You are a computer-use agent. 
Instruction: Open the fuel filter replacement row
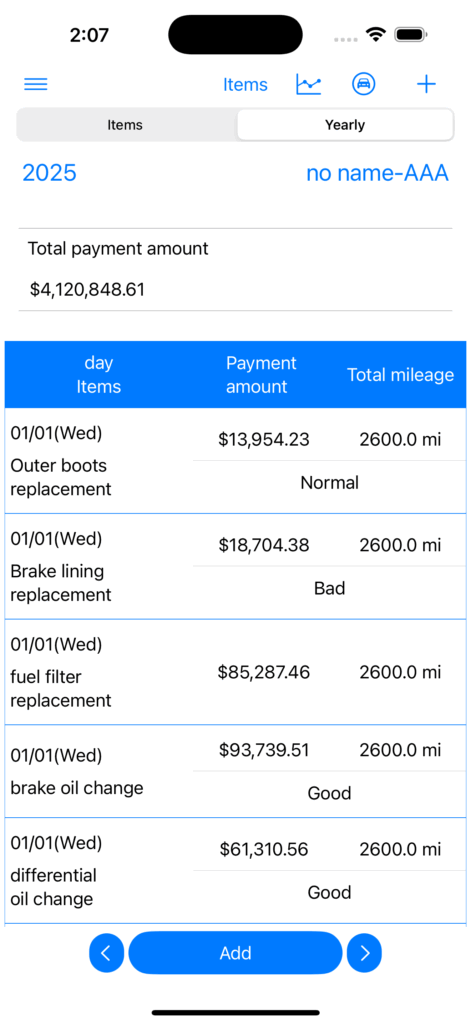click(235, 672)
